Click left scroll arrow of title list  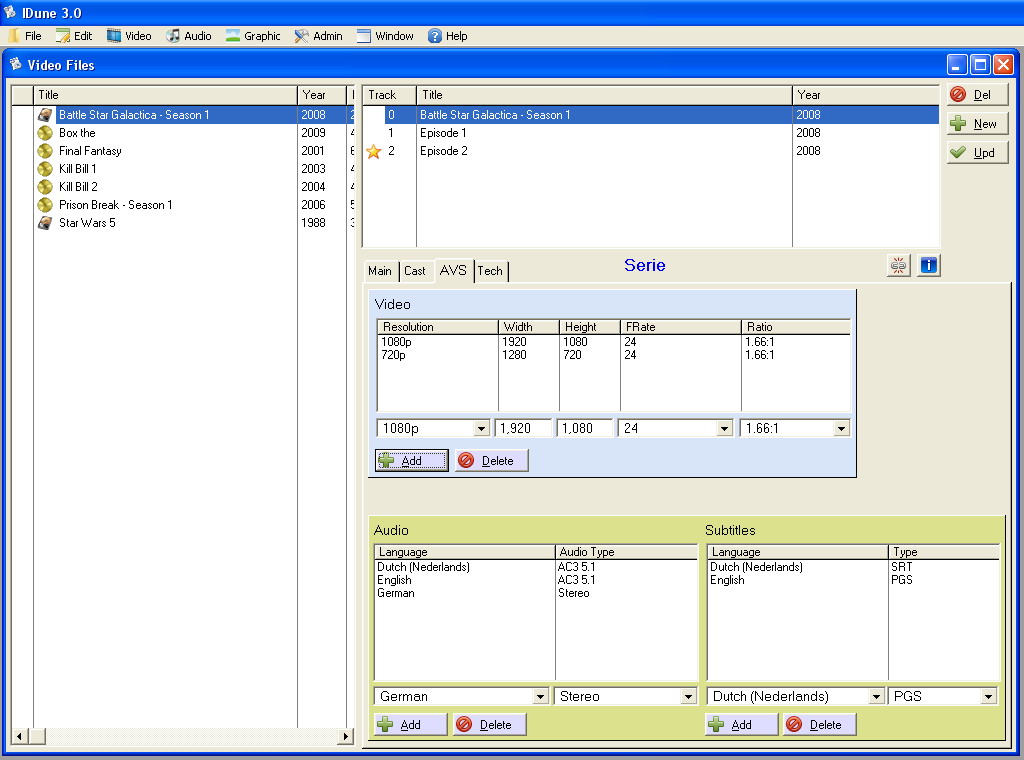[x=20, y=736]
